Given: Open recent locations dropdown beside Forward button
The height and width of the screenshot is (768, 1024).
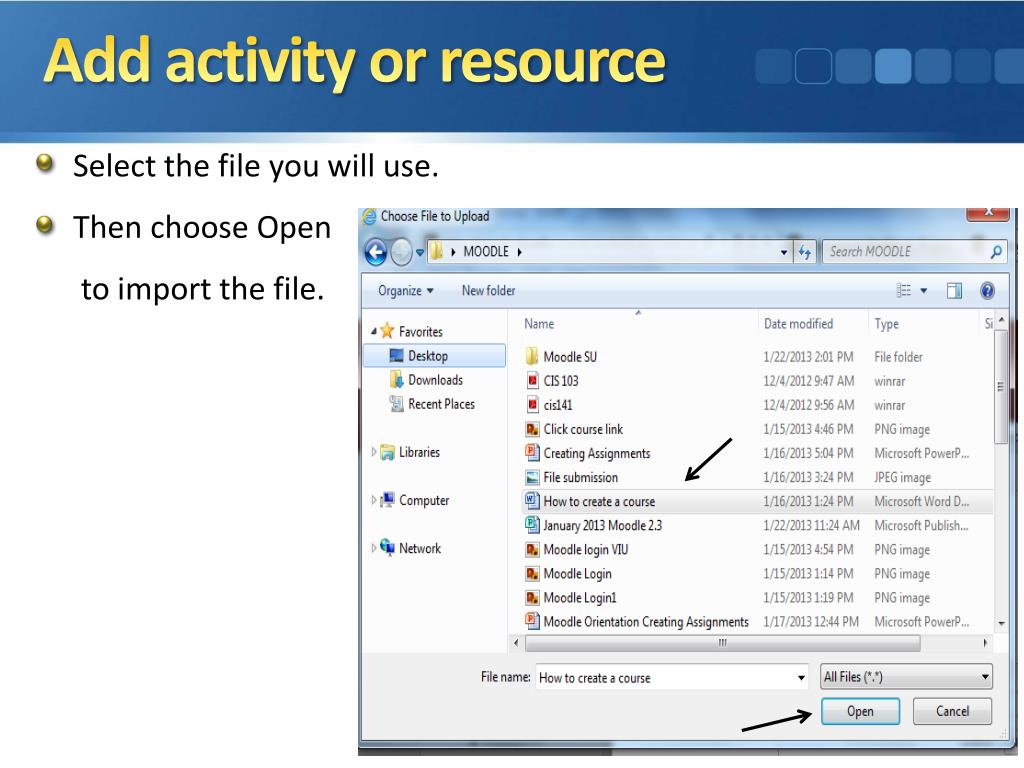Looking at the screenshot, I should (420, 252).
